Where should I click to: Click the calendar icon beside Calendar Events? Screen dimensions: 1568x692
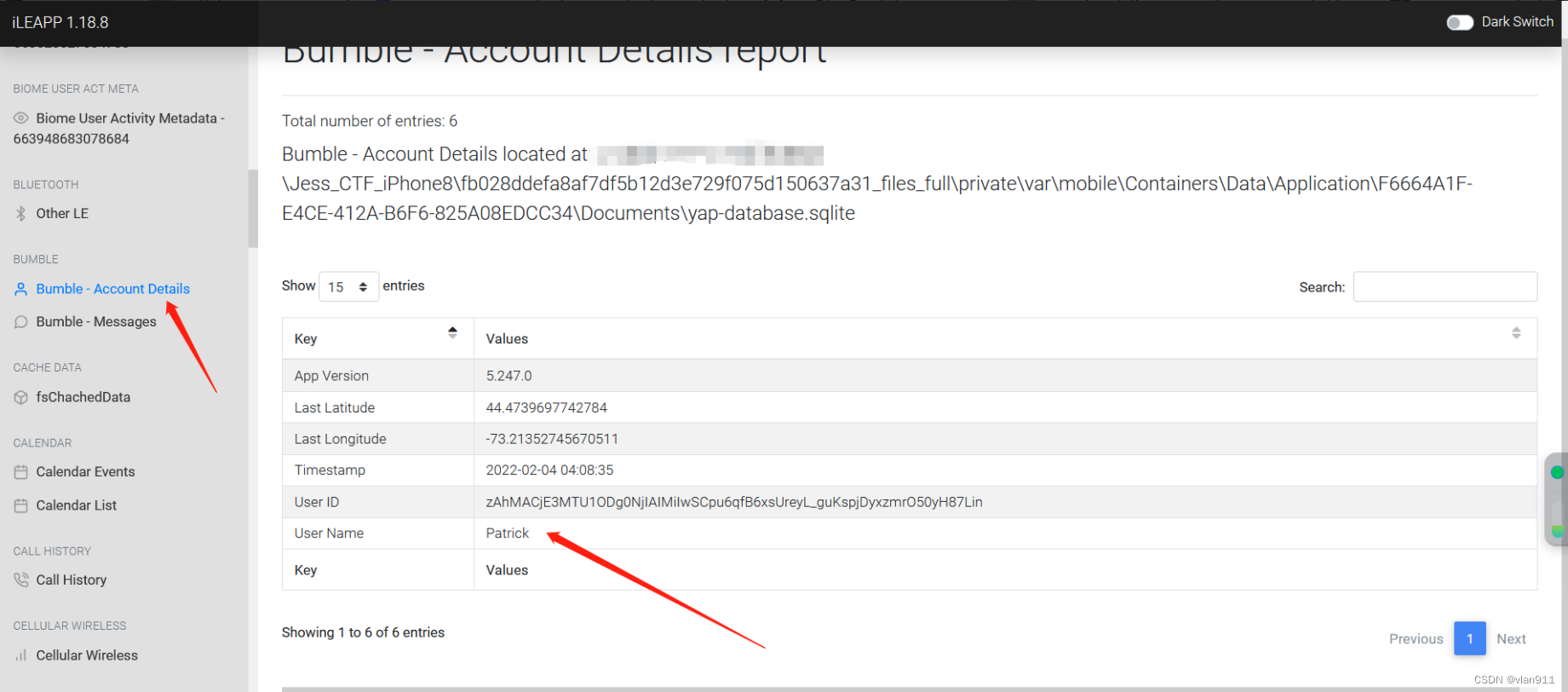[21, 472]
